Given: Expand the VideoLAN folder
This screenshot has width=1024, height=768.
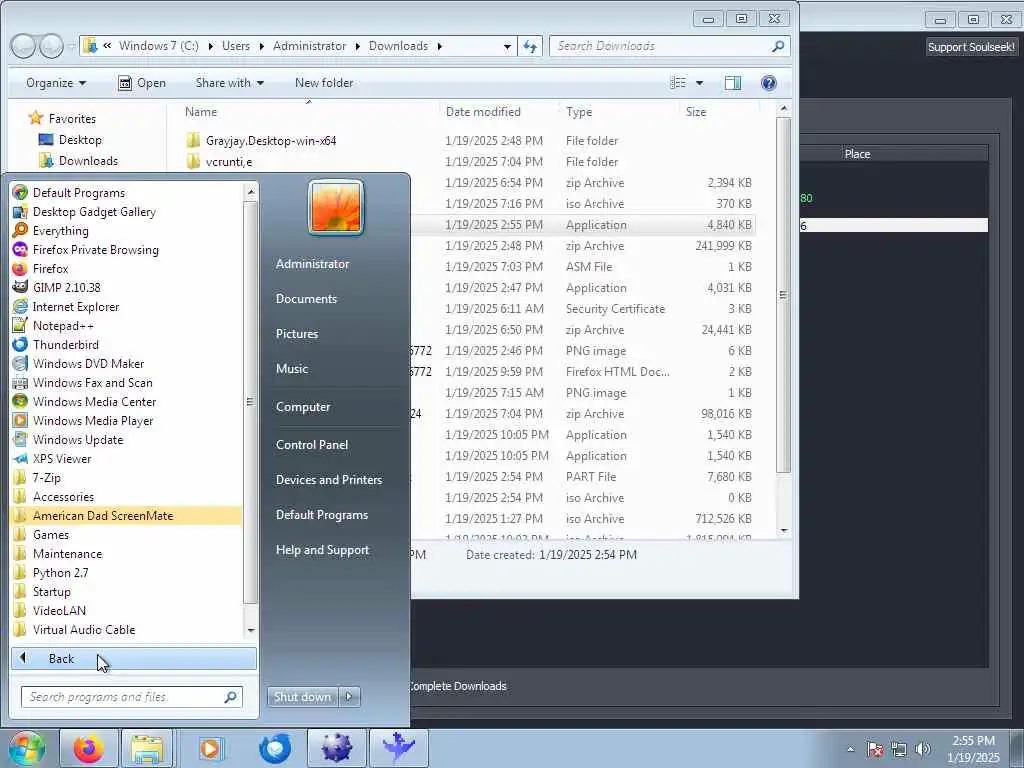Looking at the screenshot, I should click(59, 611).
